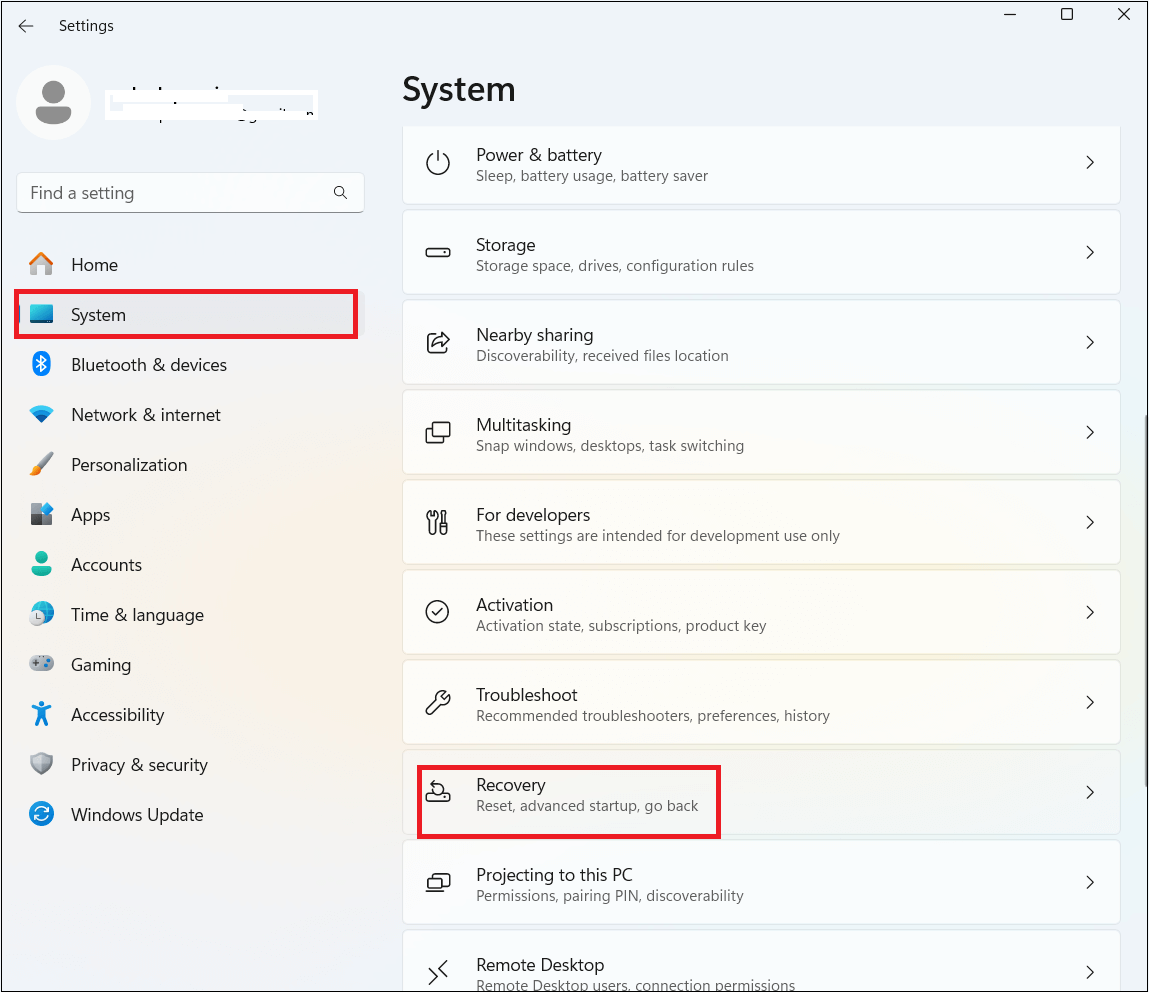Click the Find a setting search box
Viewport: 1149px width, 992px height.
(x=190, y=193)
